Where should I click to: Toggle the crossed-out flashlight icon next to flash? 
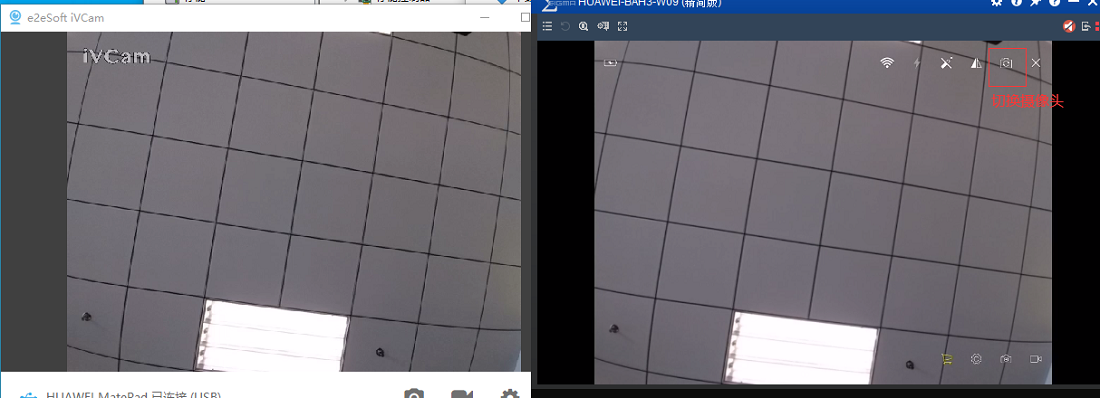[x=946, y=63]
